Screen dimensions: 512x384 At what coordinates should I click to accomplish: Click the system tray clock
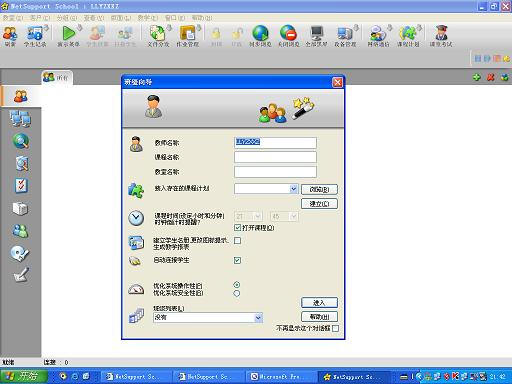tap(498, 377)
